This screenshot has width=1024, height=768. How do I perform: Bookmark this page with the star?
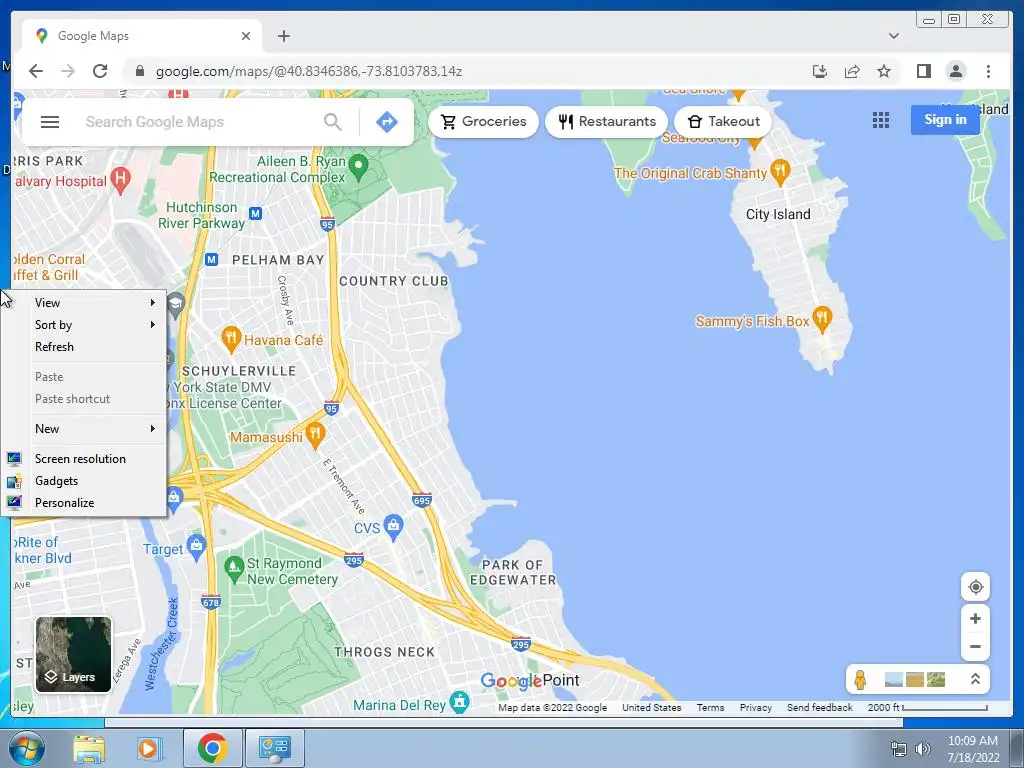(884, 71)
